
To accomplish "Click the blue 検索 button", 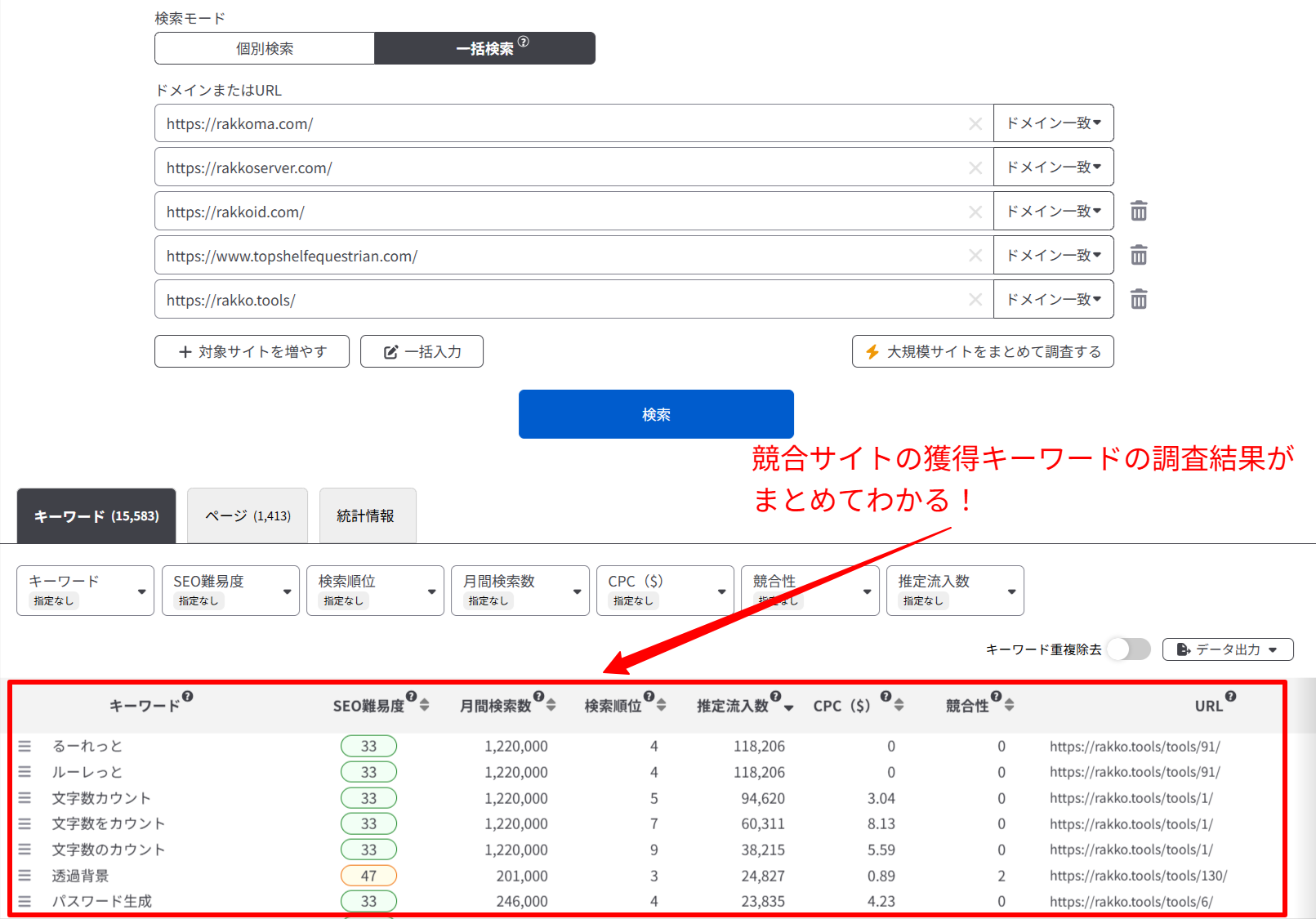I will pos(655,414).
